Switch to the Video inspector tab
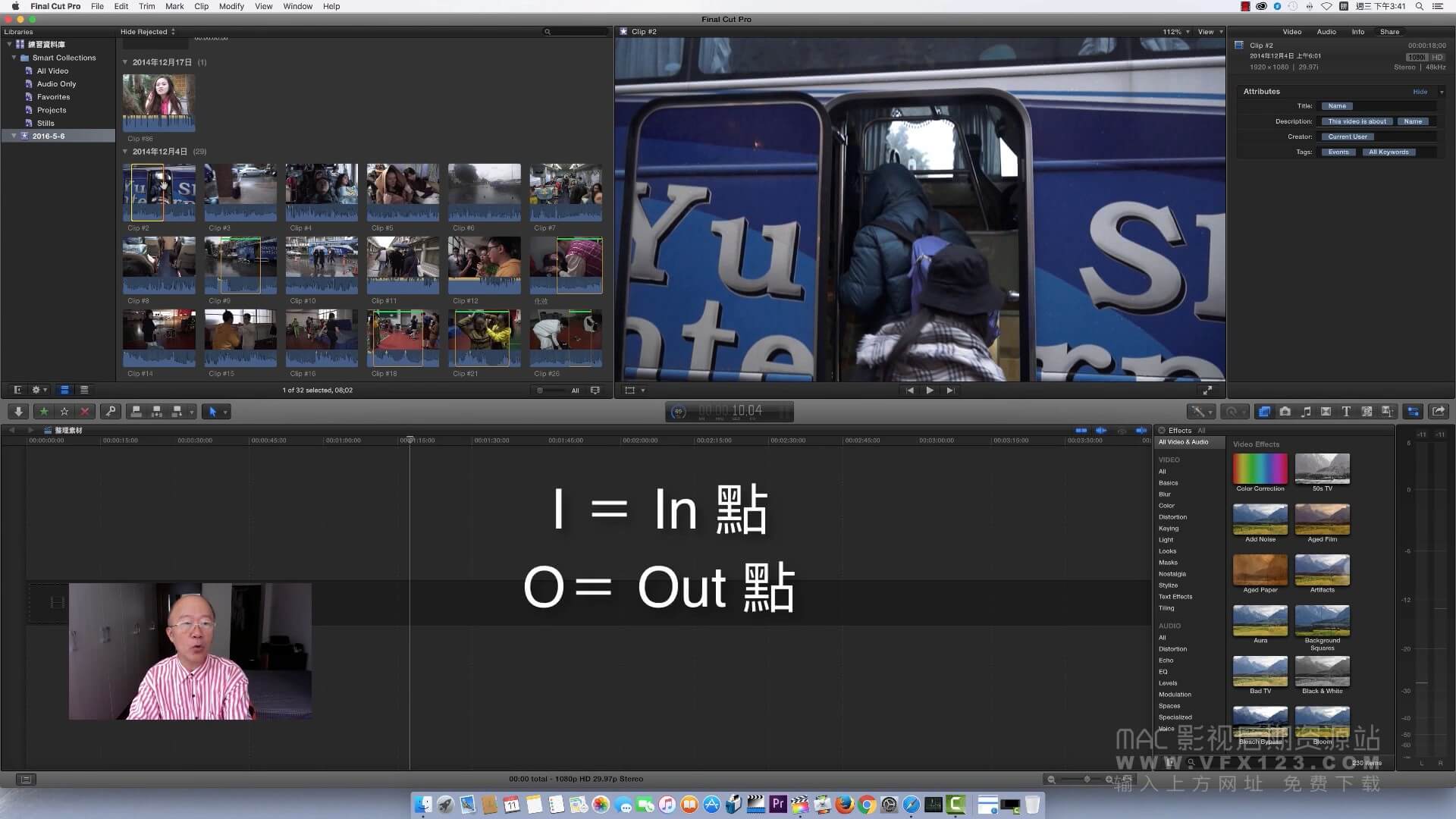The image size is (1456, 819). [x=1292, y=32]
